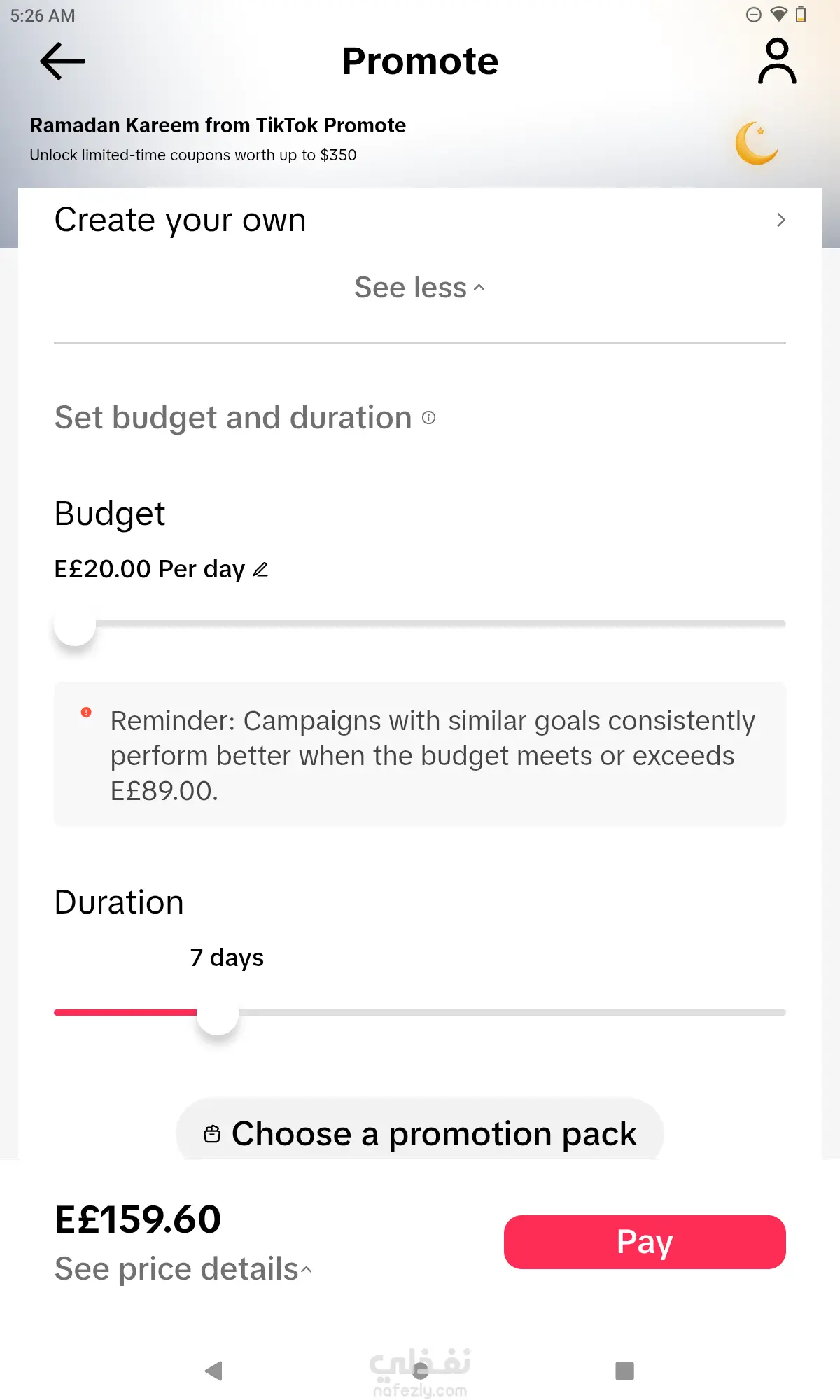Screen dimensions: 840x1400
Task: Collapse the list with See less
Action: 420,288
